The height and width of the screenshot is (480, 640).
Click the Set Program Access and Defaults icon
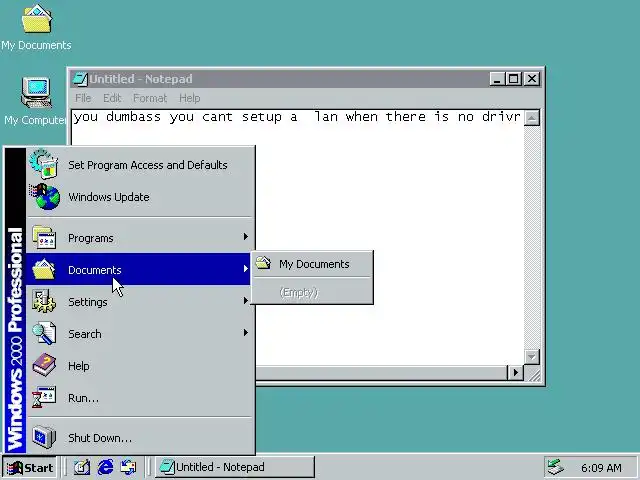pos(44,164)
